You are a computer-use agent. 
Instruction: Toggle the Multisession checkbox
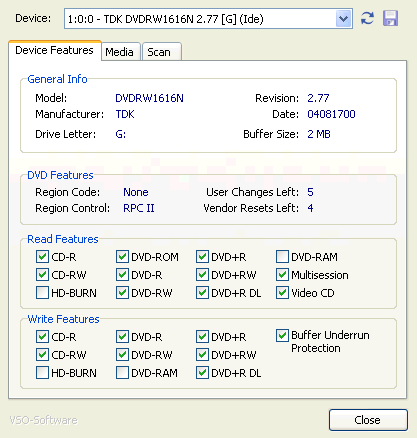click(282, 275)
